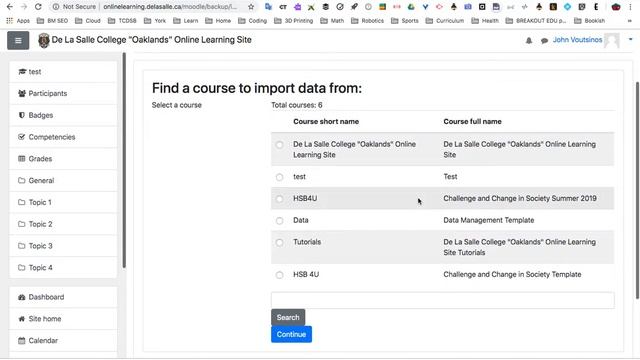Open Dashboard in the sidebar
Screen dimensions: 640x360
pyautogui.click(x=63, y=297)
